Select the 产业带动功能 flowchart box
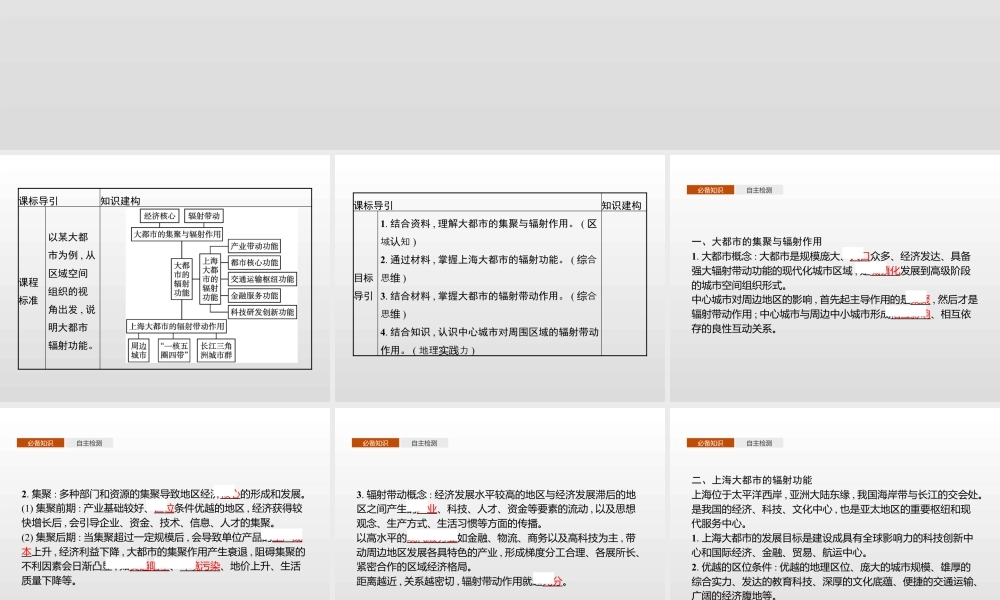The width and height of the screenshot is (1000, 600). point(255,247)
